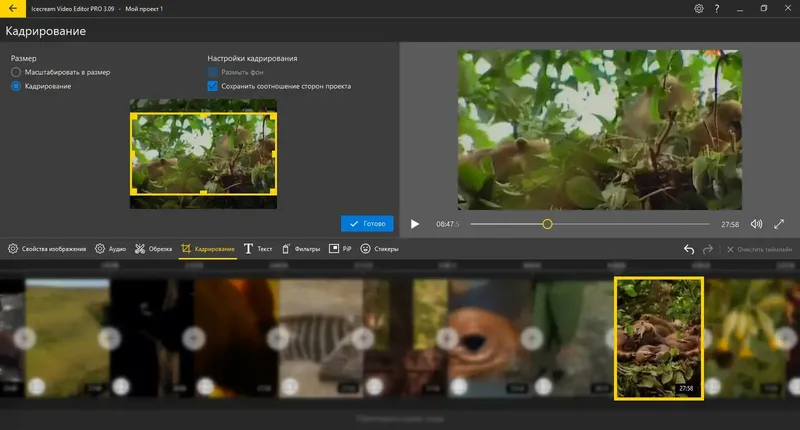Select the Масштабировать в размер radio option

16,73
